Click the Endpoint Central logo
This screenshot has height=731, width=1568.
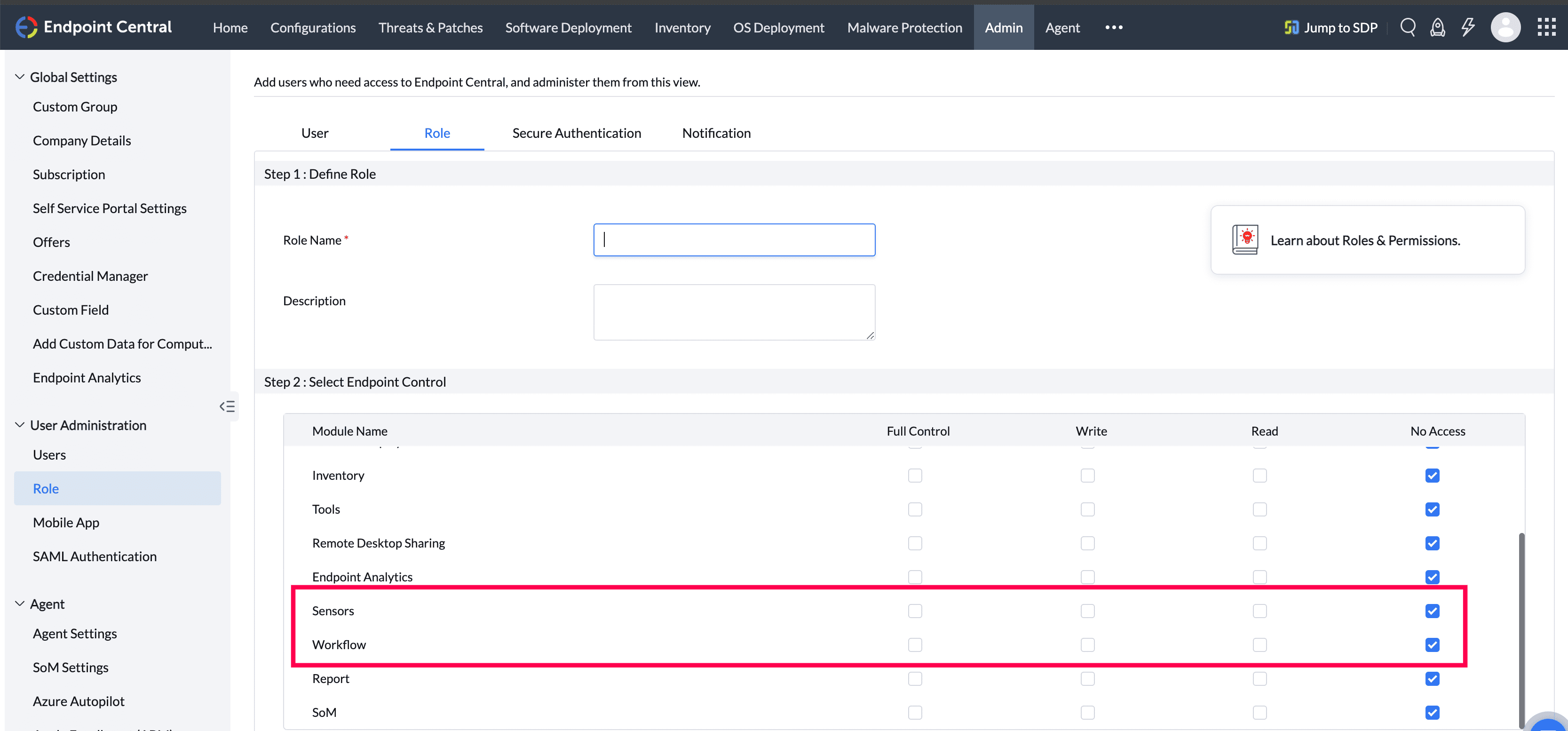[x=26, y=27]
